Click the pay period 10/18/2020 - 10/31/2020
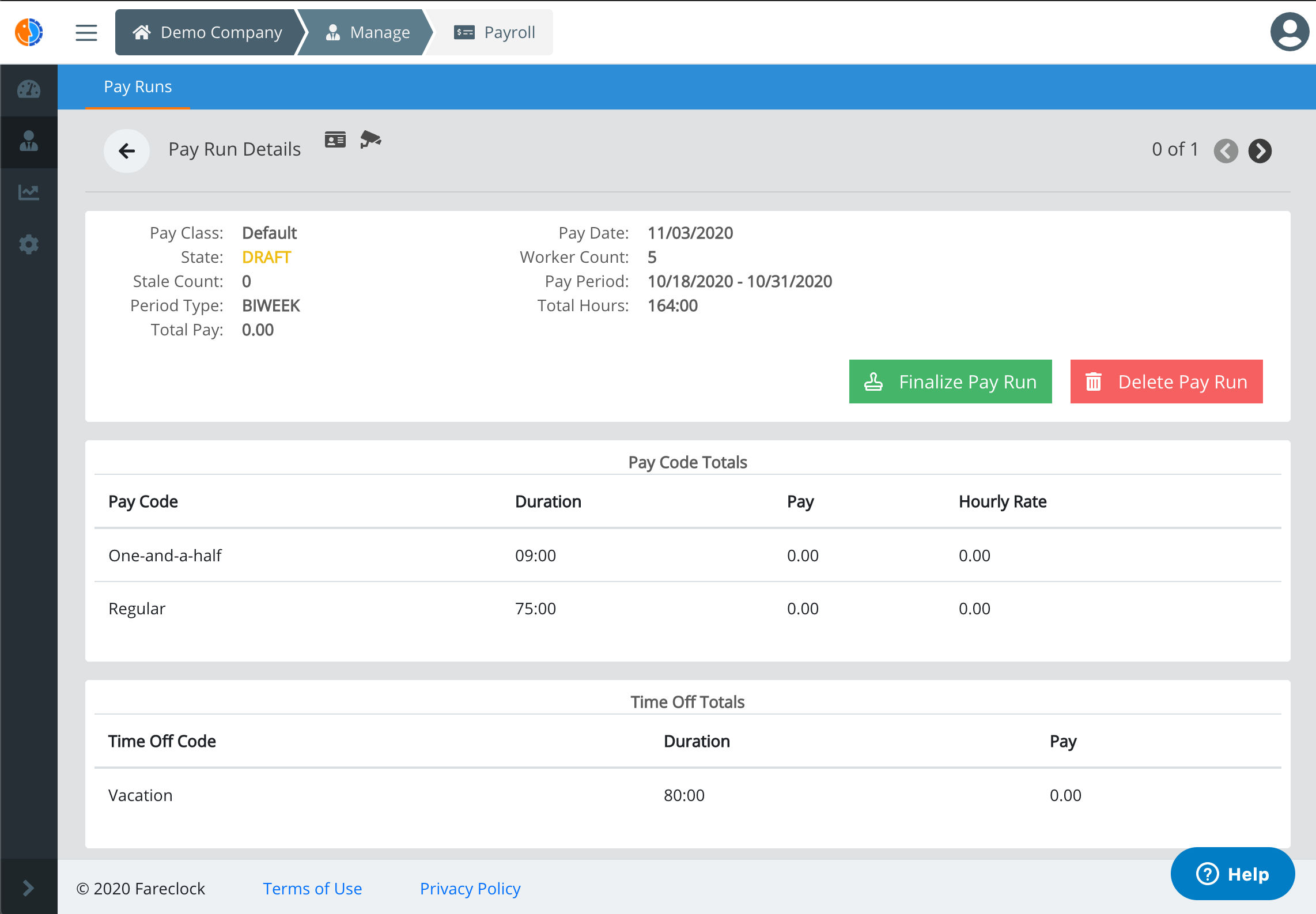This screenshot has height=914, width=1316. (740, 281)
